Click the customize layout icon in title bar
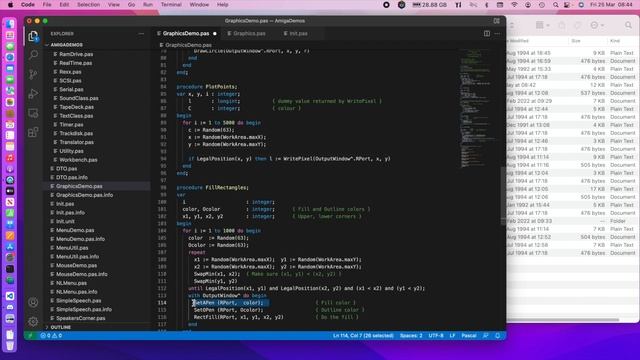640x360 pixels. [x=496, y=21]
